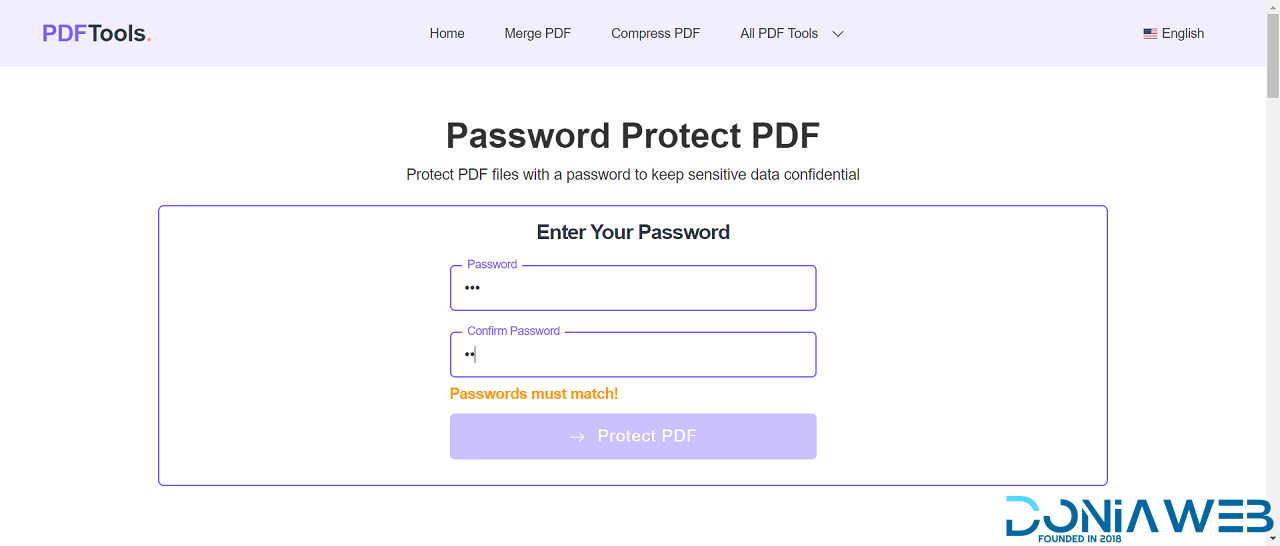Go to the Home page

tap(447, 33)
